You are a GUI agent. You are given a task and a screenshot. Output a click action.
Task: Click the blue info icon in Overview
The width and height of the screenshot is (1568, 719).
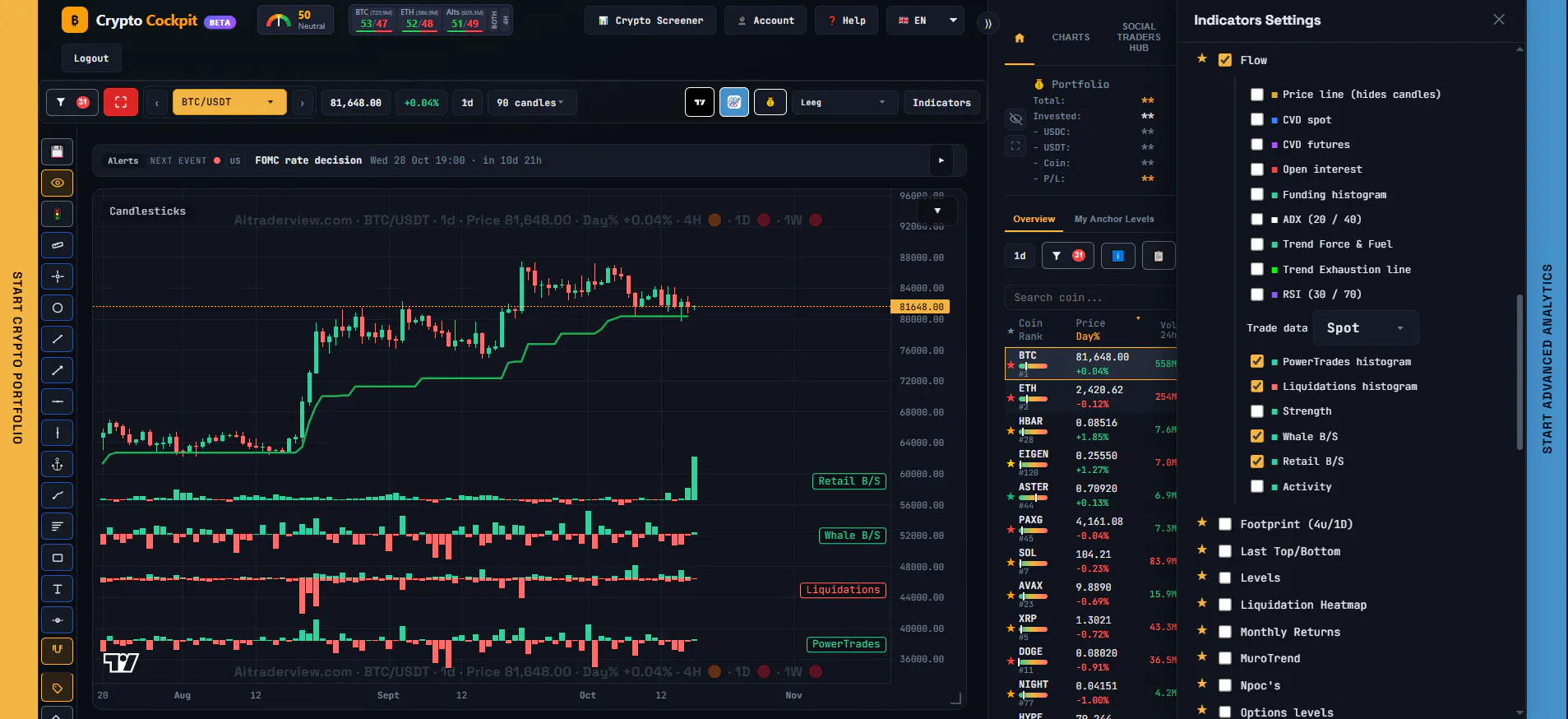click(1118, 256)
